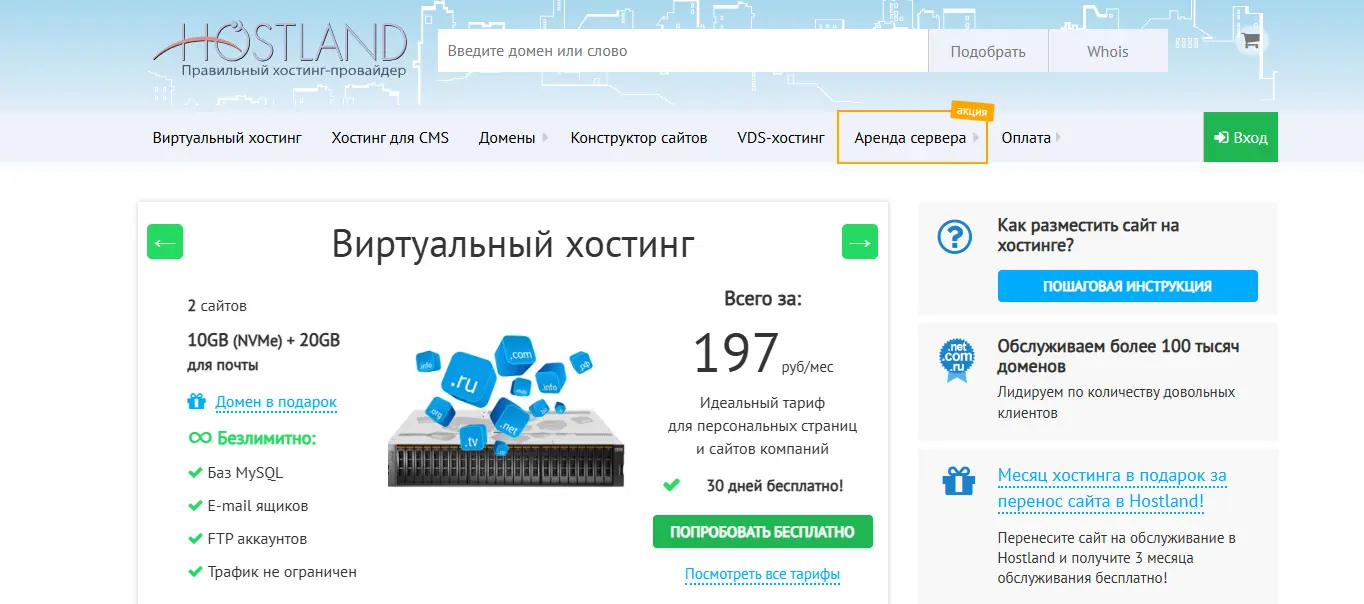Click the FTP аккаунтов list item
1364x604 pixels.
click(257, 539)
